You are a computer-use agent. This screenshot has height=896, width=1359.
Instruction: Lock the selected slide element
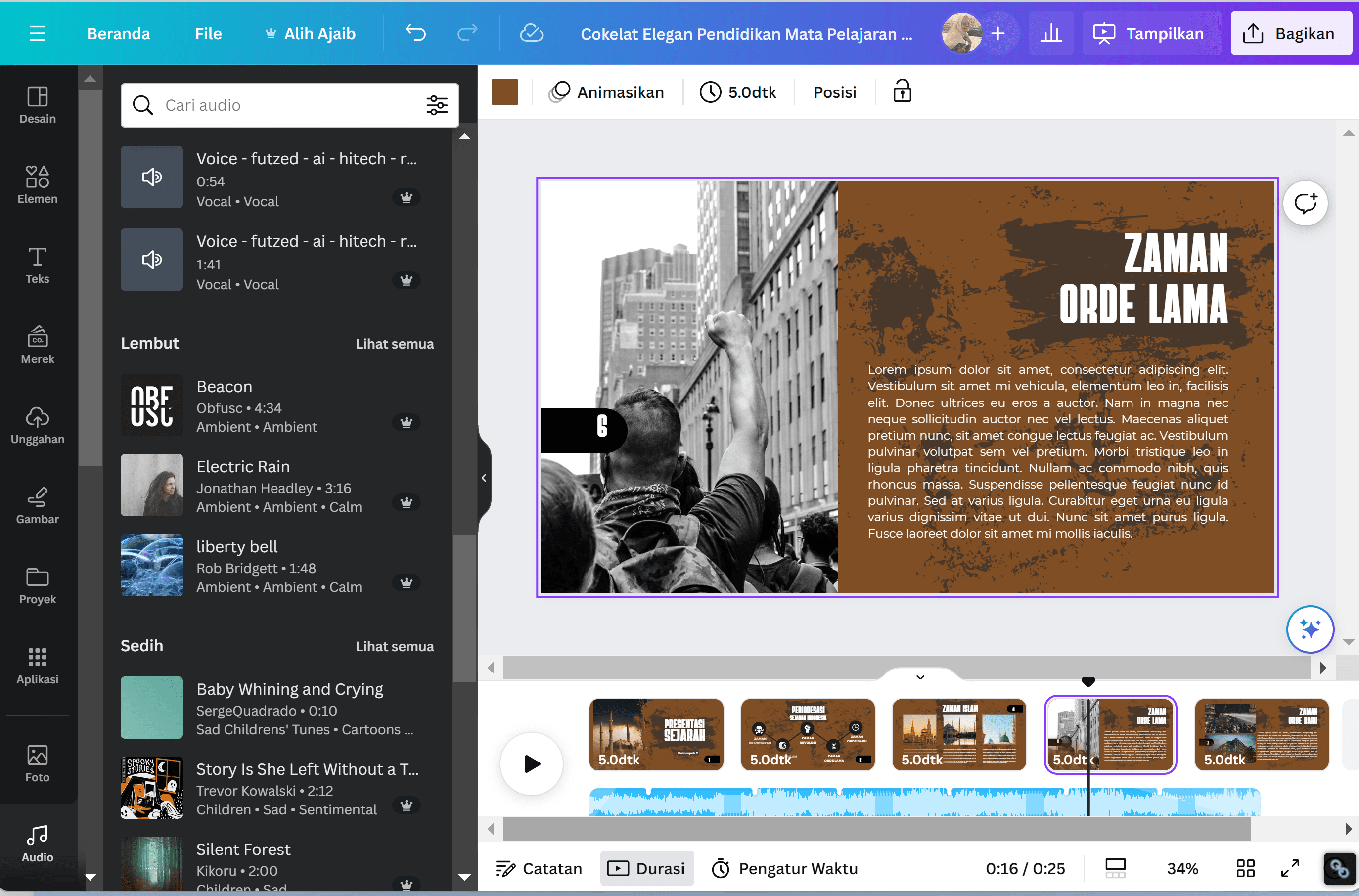[901, 91]
